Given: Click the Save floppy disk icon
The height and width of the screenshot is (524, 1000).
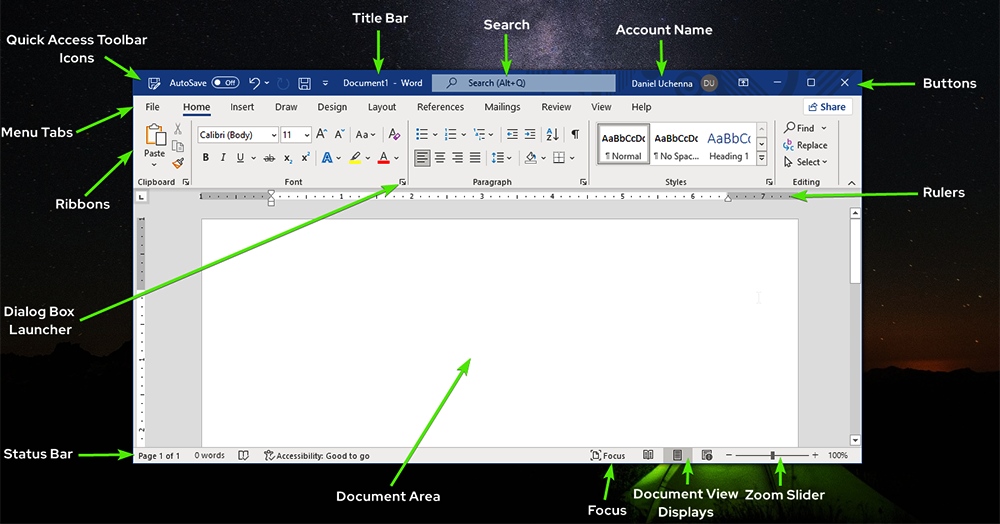Looking at the screenshot, I should [x=304, y=83].
